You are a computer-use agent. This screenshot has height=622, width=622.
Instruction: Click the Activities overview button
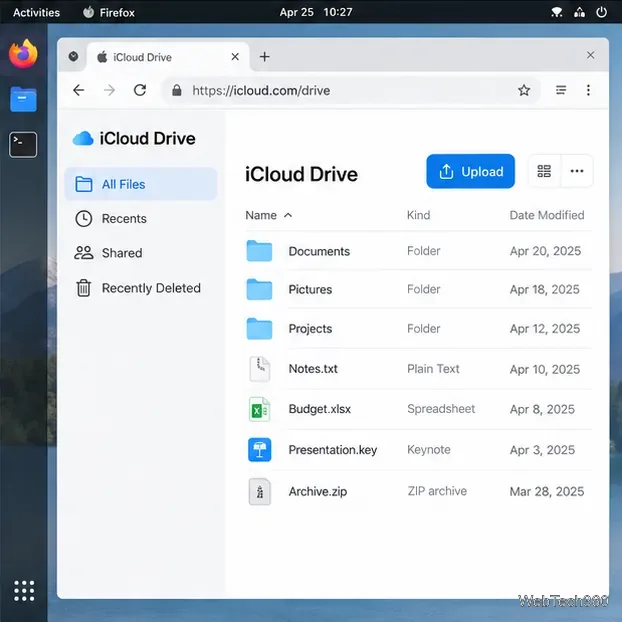click(36, 12)
